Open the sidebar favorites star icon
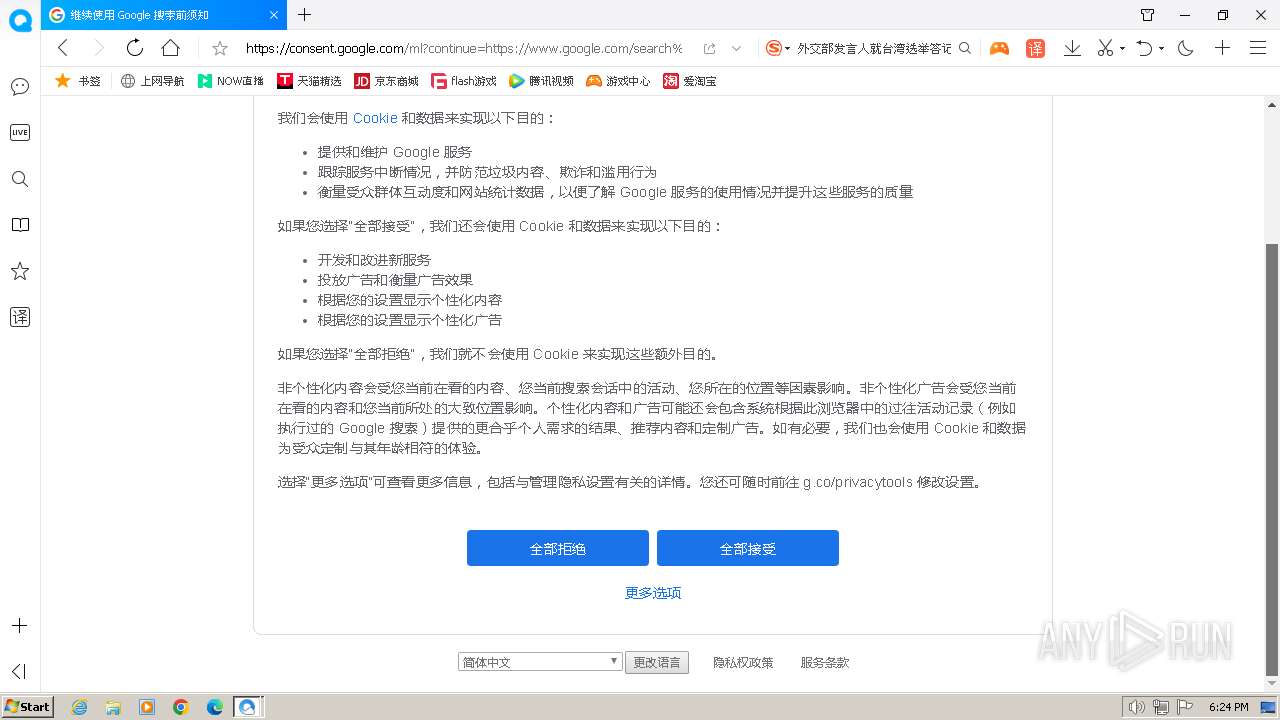Image resolution: width=1280 pixels, height=720 pixels. click(20, 271)
